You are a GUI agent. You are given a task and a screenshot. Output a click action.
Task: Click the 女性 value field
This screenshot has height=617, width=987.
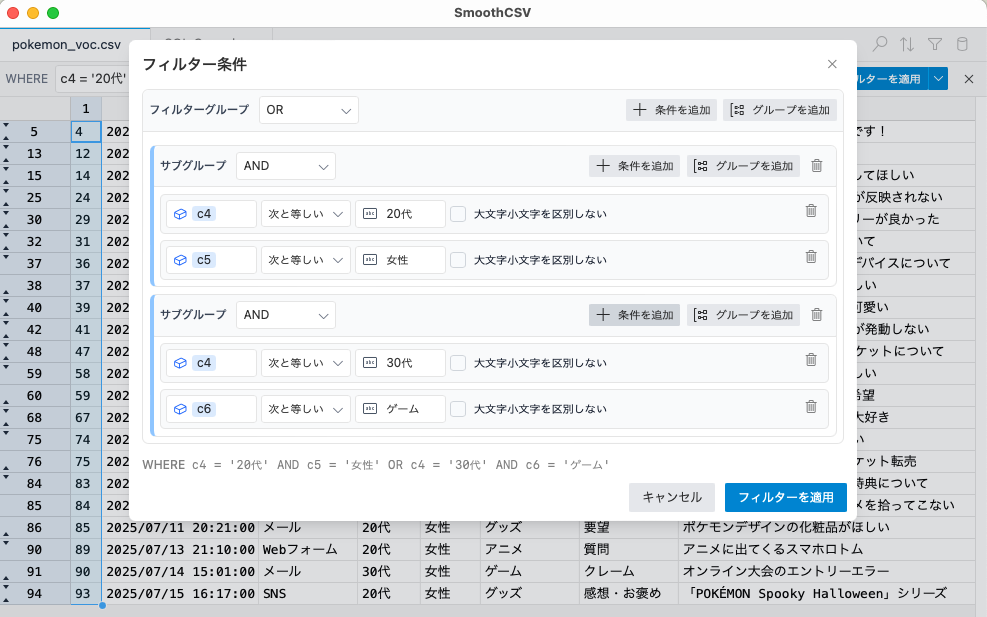click(400, 260)
